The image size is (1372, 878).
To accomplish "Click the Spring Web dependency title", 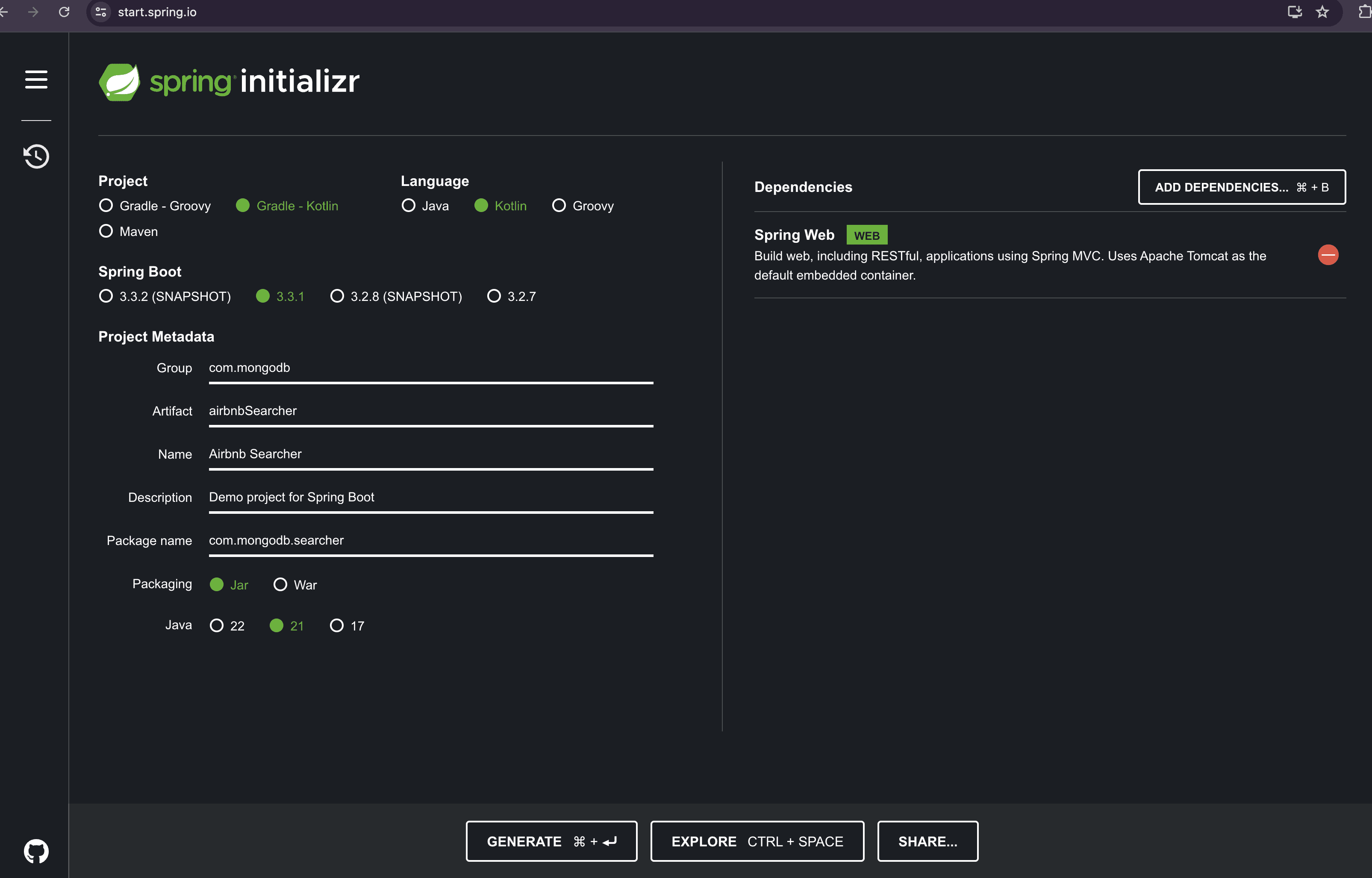I will pyautogui.click(x=794, y=235).
